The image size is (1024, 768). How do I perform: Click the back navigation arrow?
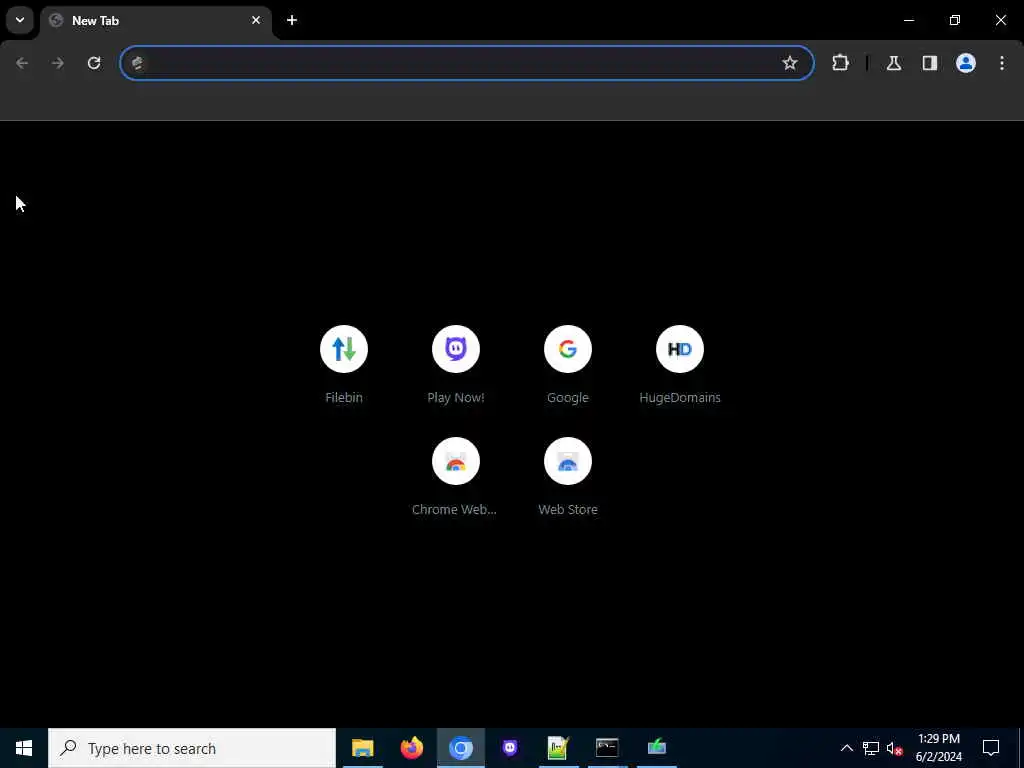pos(22,63)
